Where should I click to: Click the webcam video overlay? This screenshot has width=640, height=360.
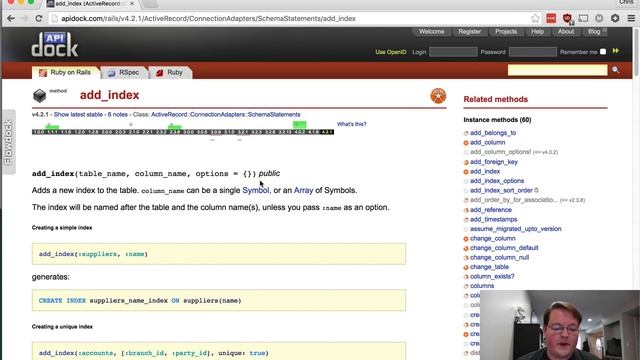point(560,325)
